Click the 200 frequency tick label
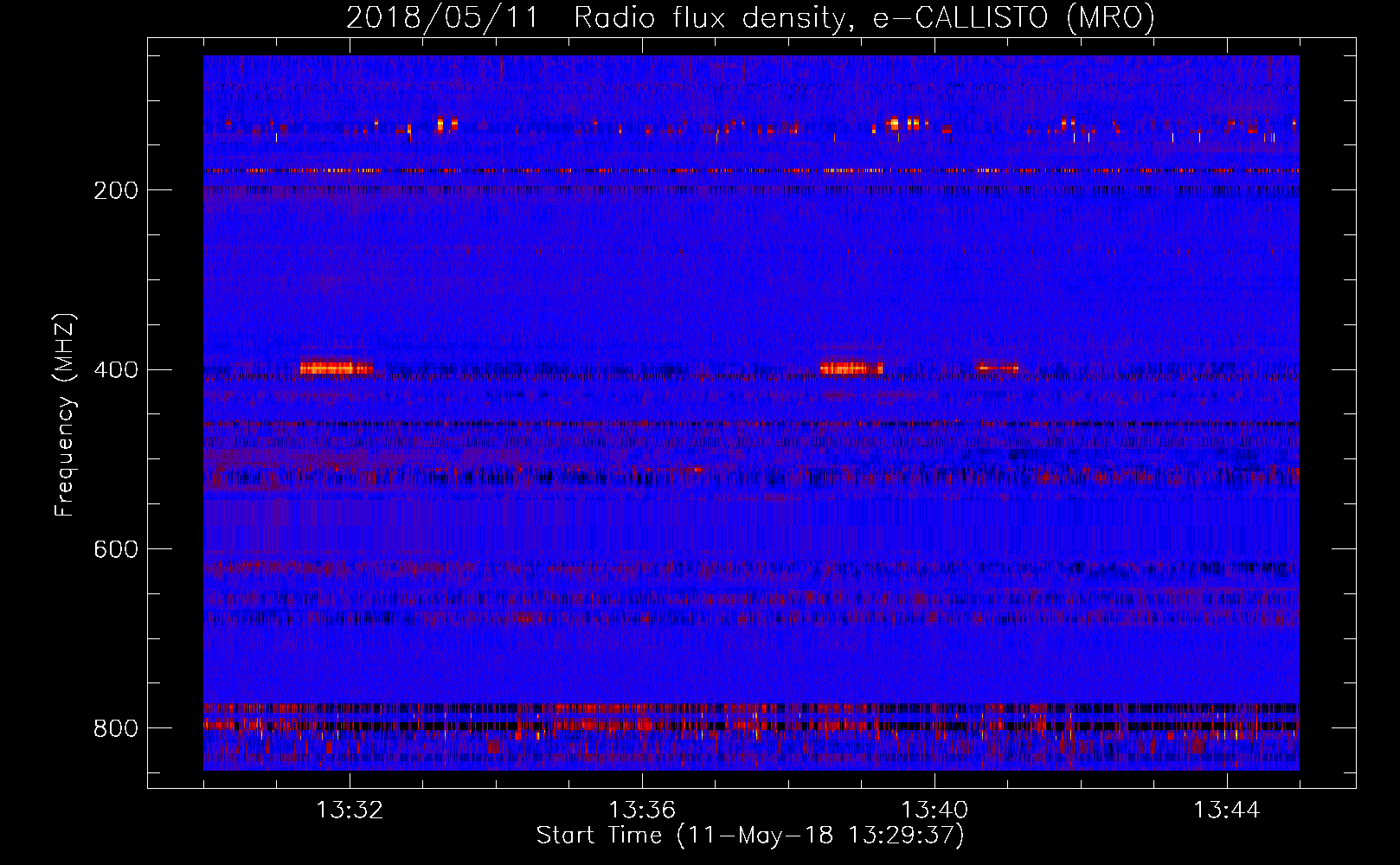Viewport: 1400px width, 865px height. [x=116, y=190]
